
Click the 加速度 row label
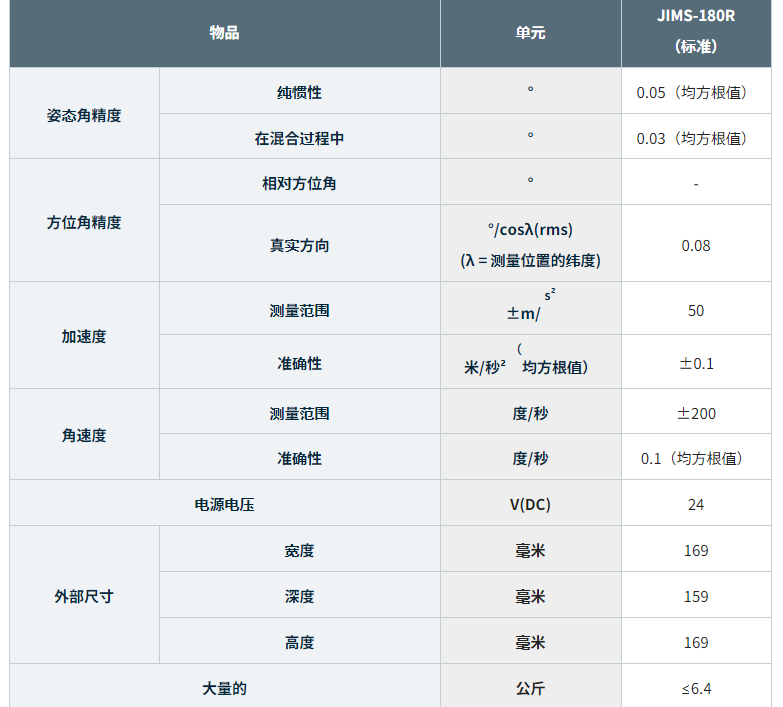(x=84, y=335)
